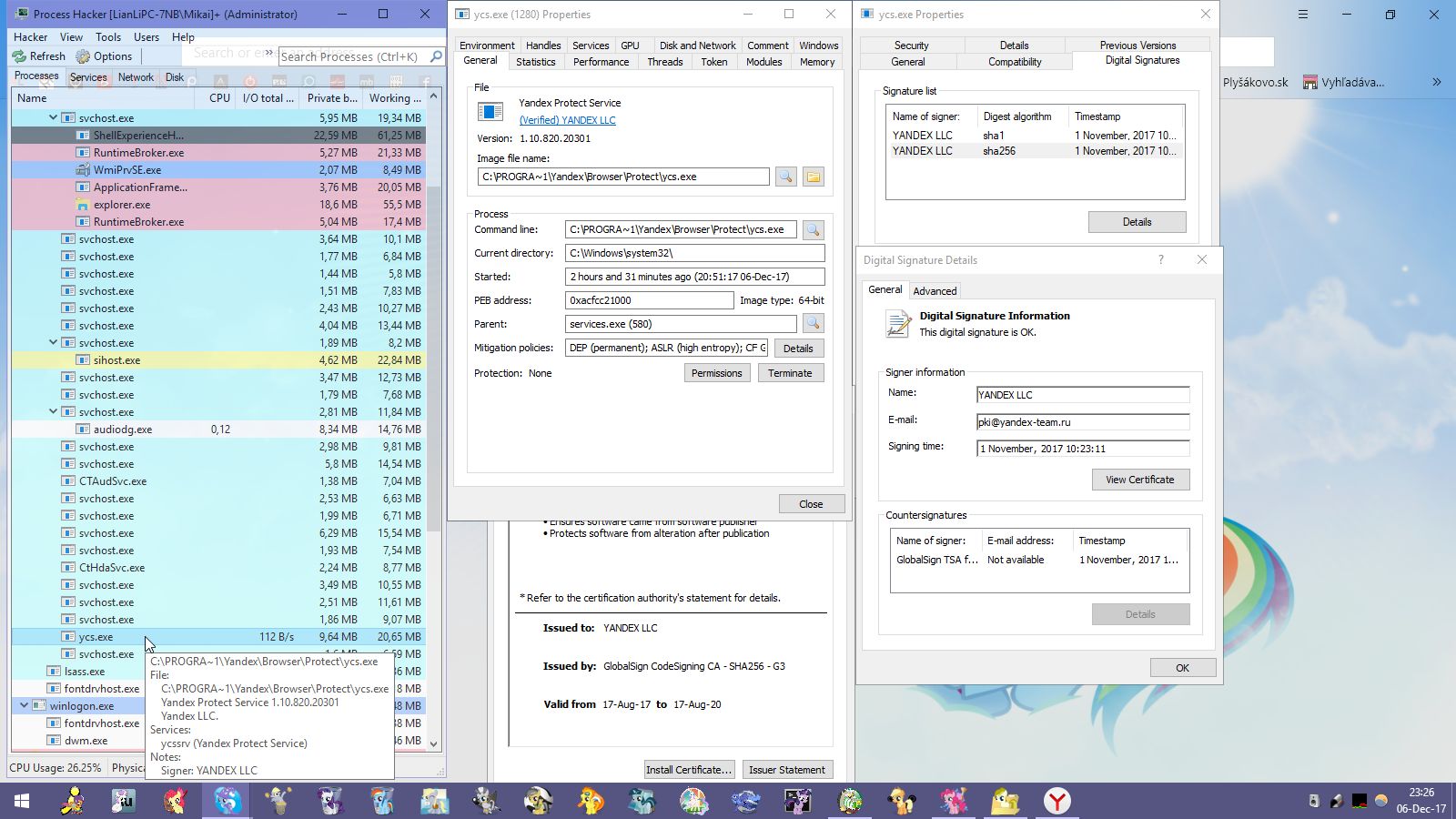Open the (Verified) YANDEX LLC link
Image resolution: width=1456 pixels, height=819 pixels.
tap(567, 120)
